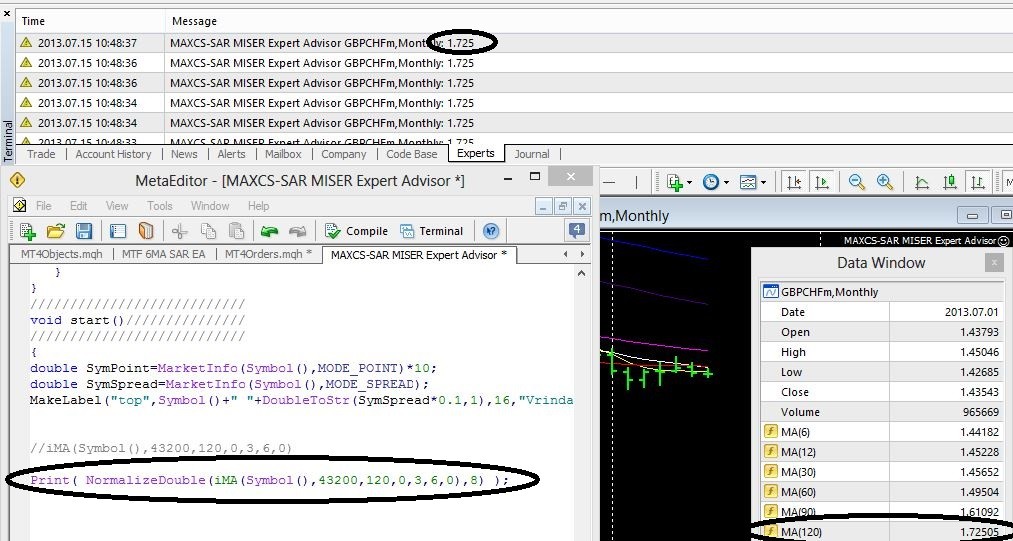Open the Company tab in Terminal
Screen dimensions: 1013x541
344,154
